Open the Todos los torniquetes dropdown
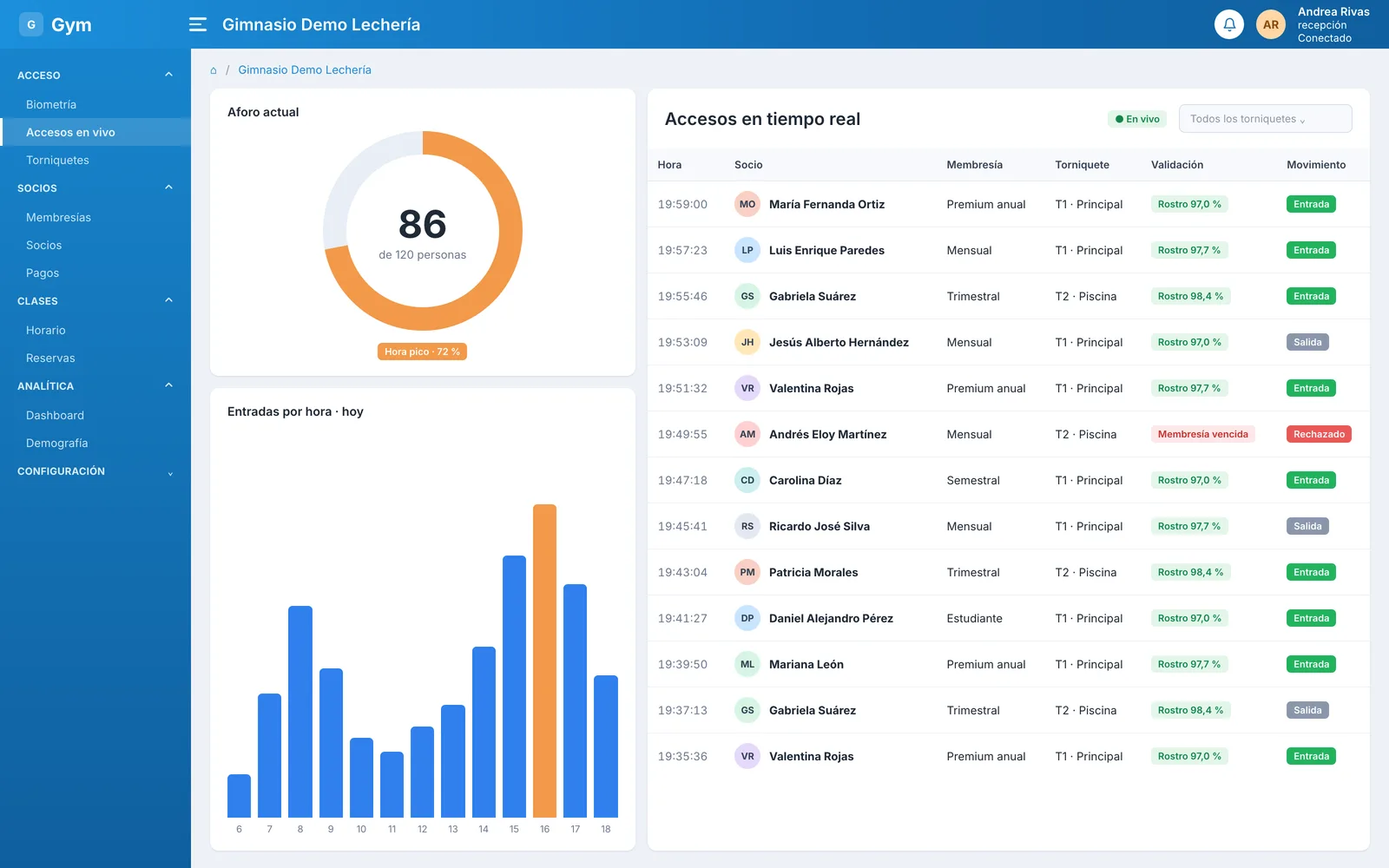 [1265, 119]
